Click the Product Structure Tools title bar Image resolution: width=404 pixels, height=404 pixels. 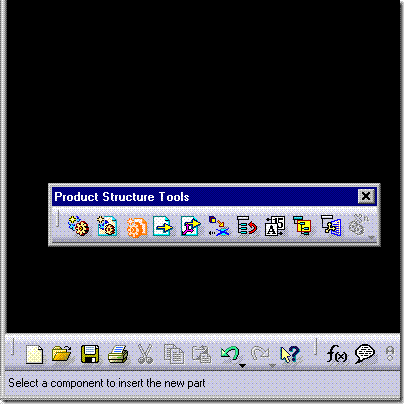click(214, 196)
